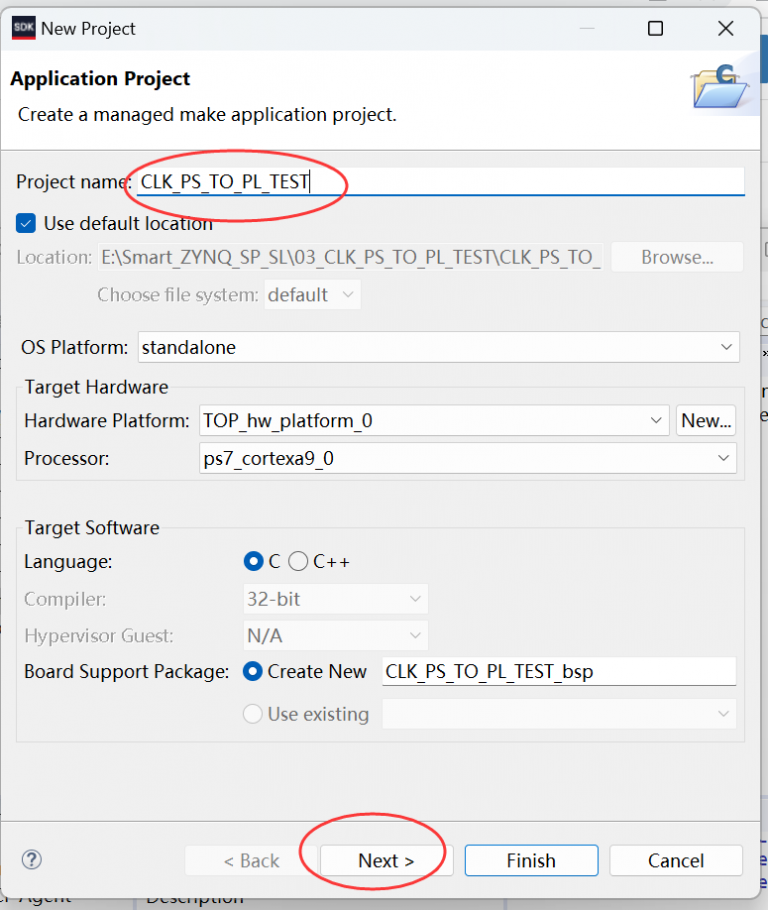
Task: Select Create New board support package option
Action: (253, 672)
